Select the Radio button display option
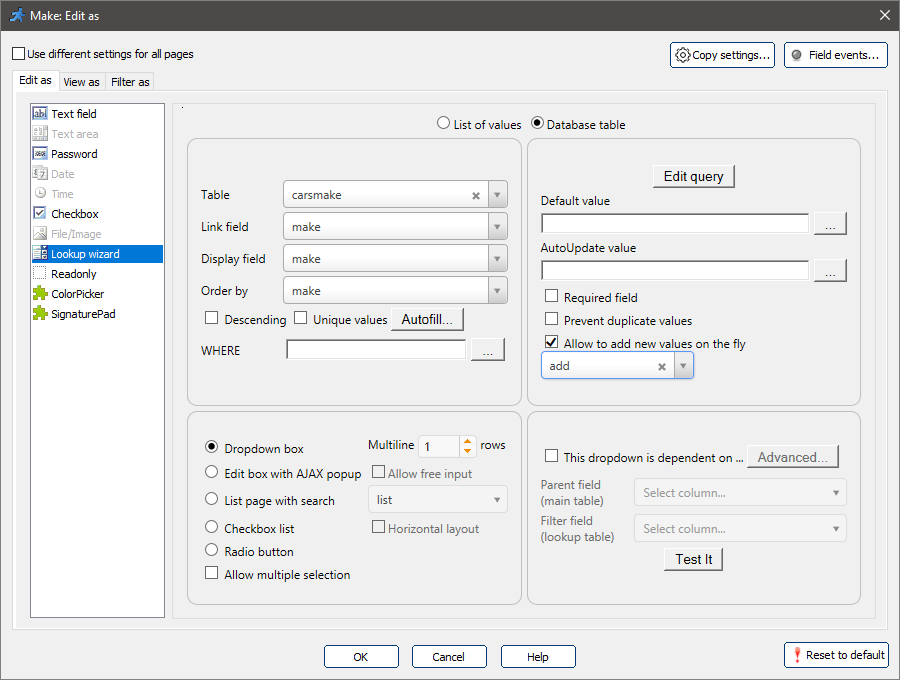900x680 pixels. [210, 551]
